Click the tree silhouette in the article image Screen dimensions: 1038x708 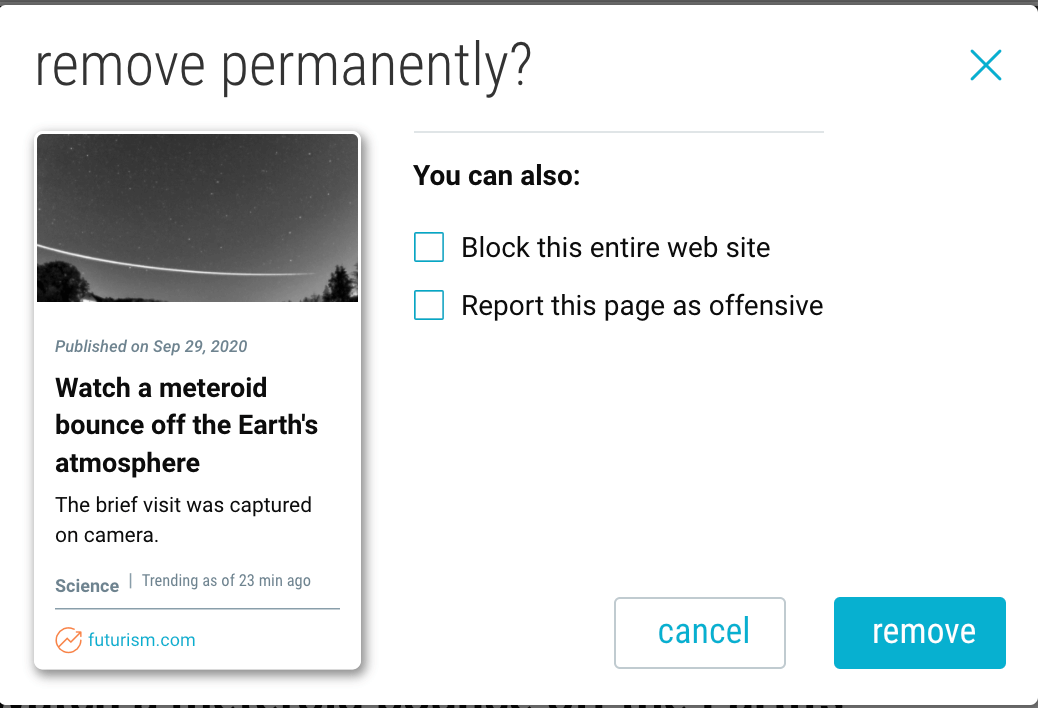(x=63, y=283)
